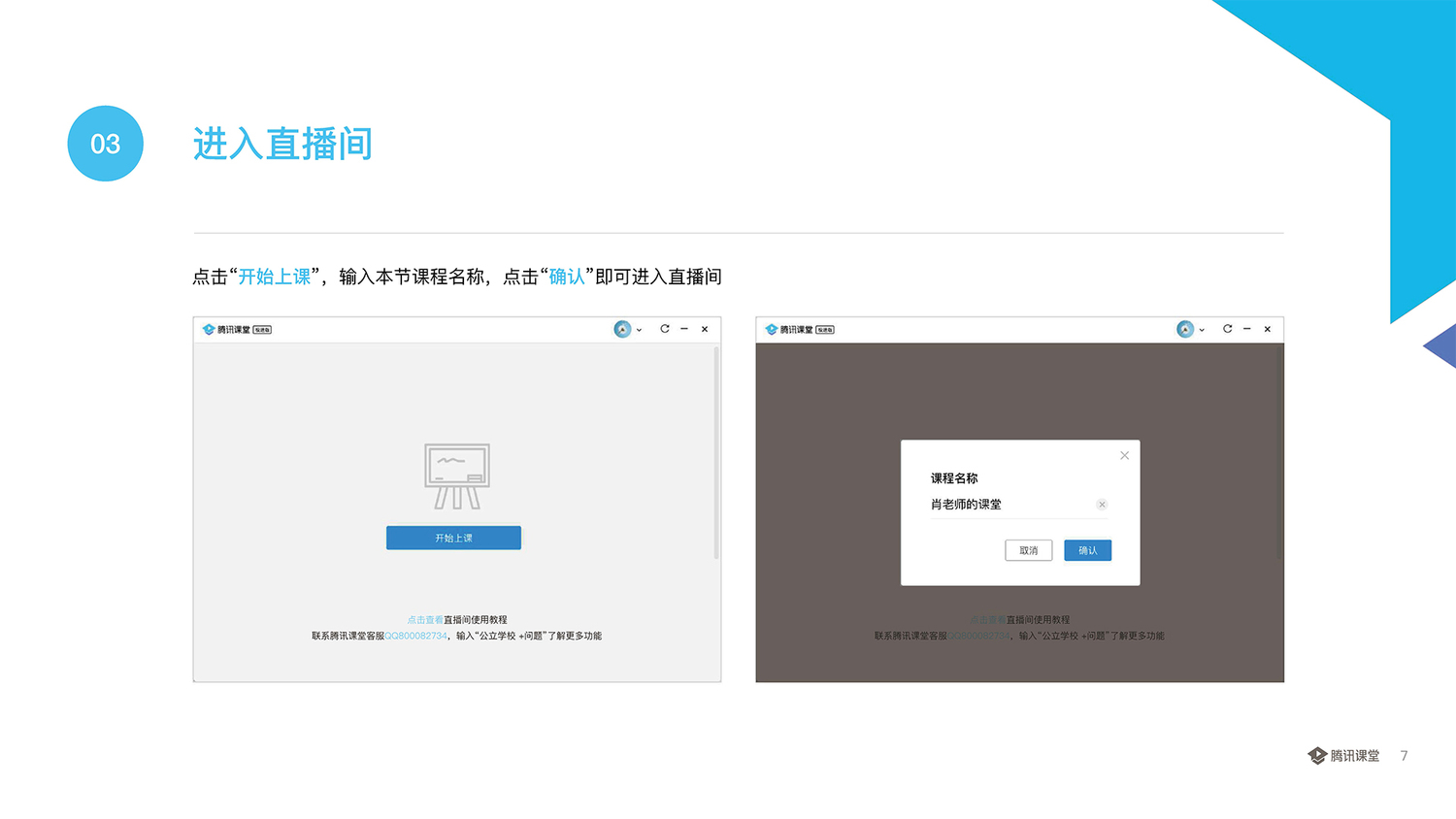
Task: Click the whiteboard easel icon in left window
Action: pos(457,476)
